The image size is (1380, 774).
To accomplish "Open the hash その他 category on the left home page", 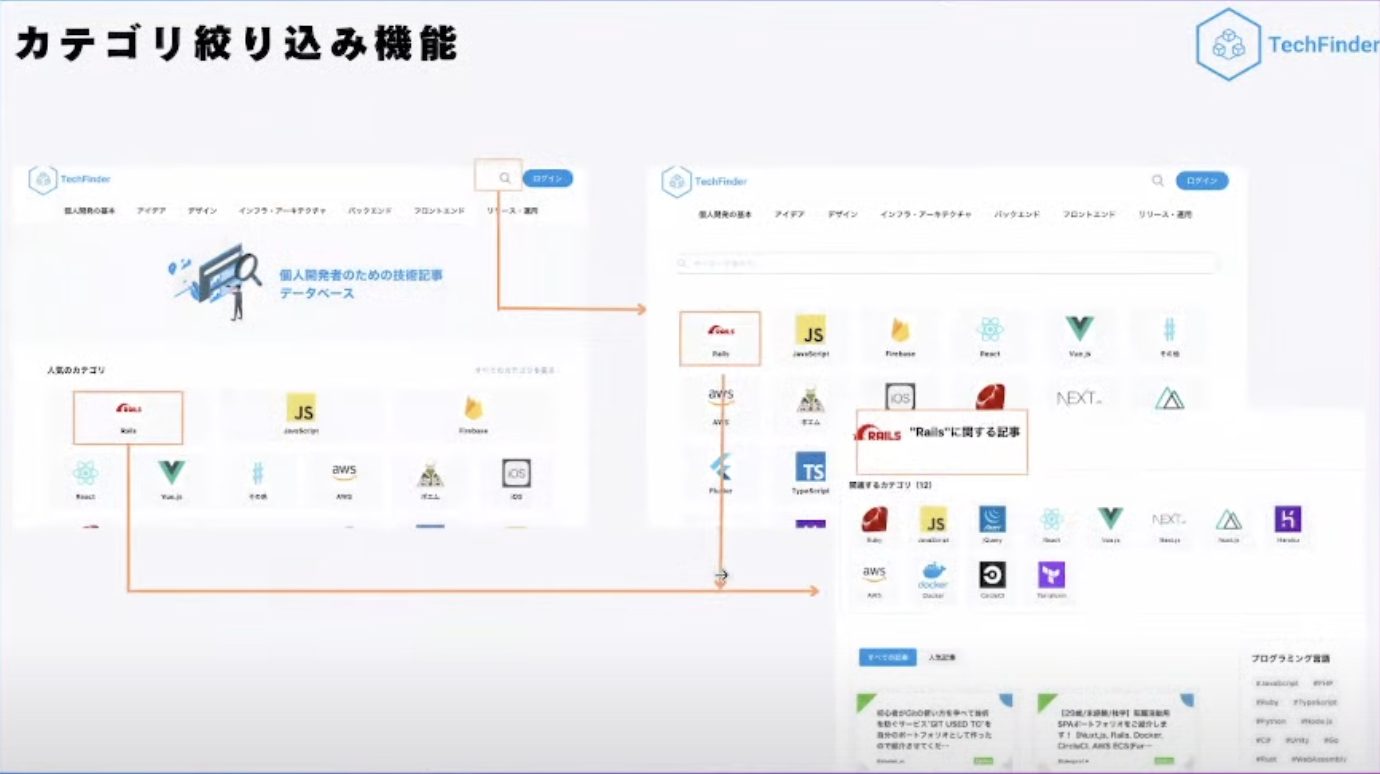I will [x=258, y=480].
